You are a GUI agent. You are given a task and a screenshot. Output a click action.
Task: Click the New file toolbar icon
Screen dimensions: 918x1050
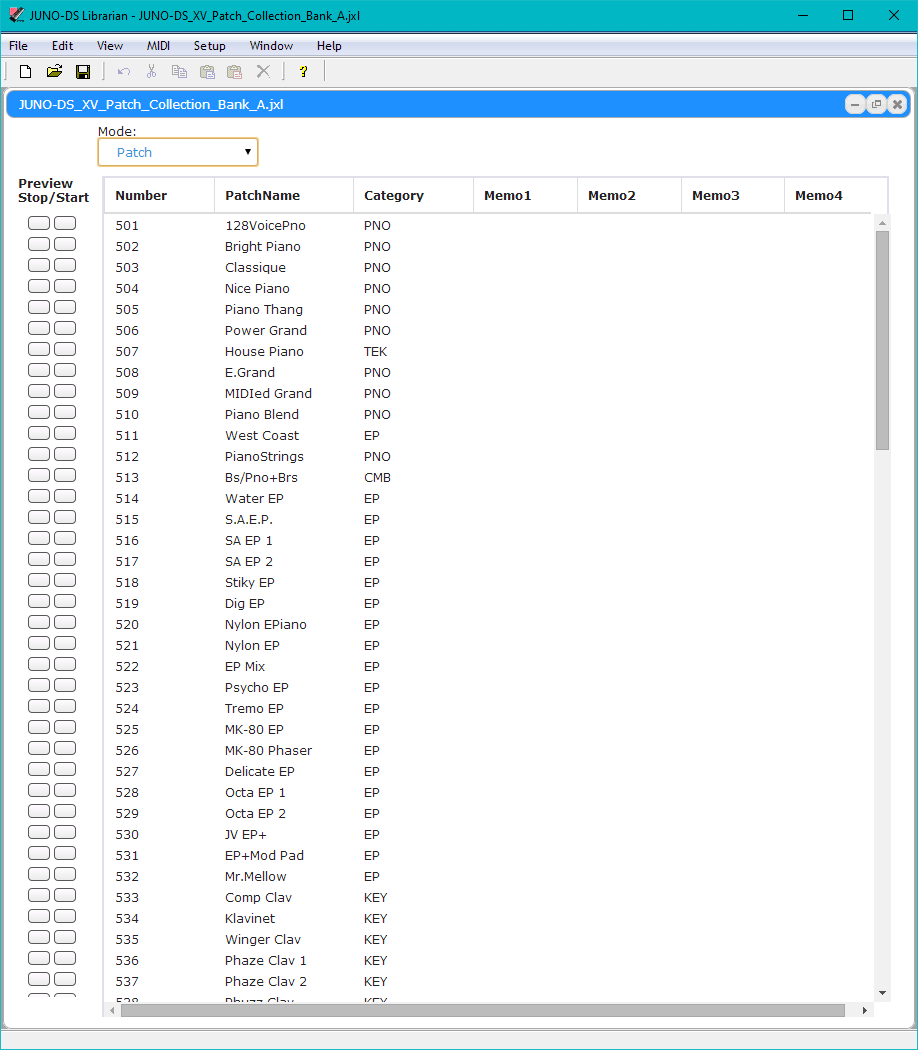click(x=26, y=71)
